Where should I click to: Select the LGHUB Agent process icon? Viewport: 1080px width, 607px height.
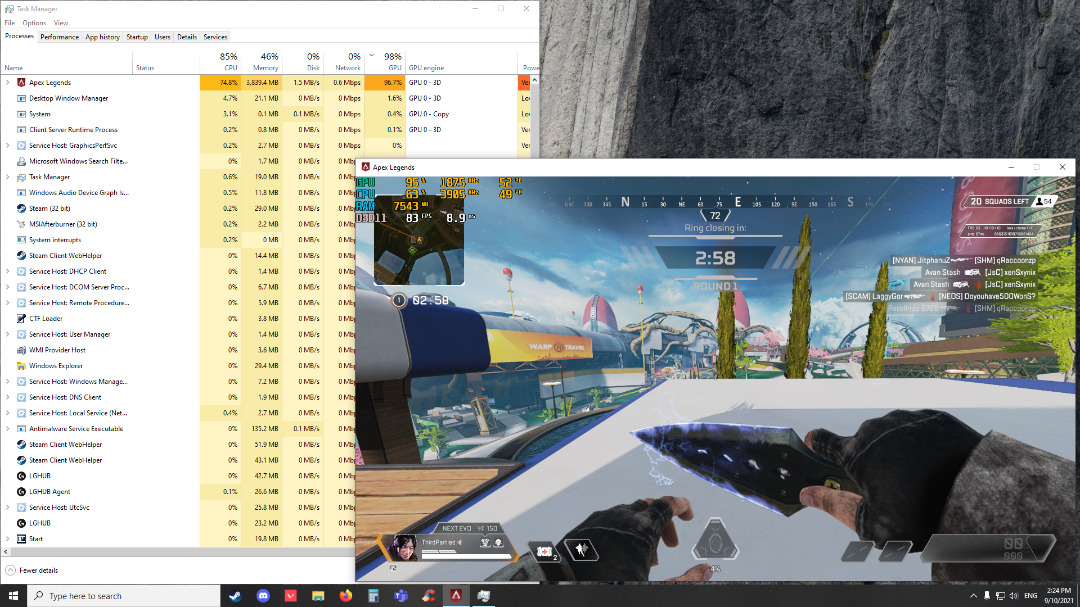pyautogui.click(x=21, y=491)
